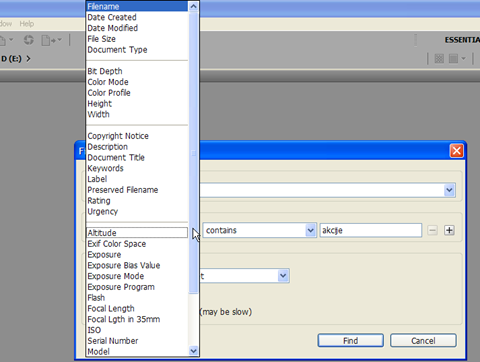This screenshot has height=362, width=480.
Task: Choose Altitude from the list
Action: pyautogui.click(x=137, y=233)
